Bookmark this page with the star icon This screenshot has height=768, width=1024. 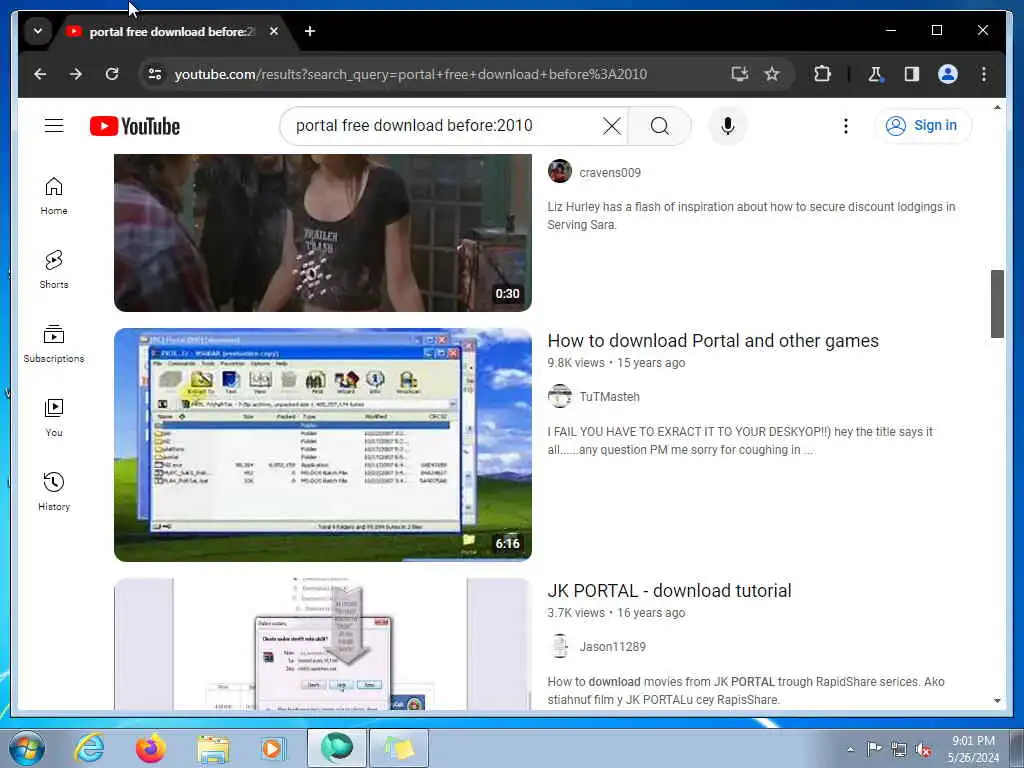[x=772, y=74]
